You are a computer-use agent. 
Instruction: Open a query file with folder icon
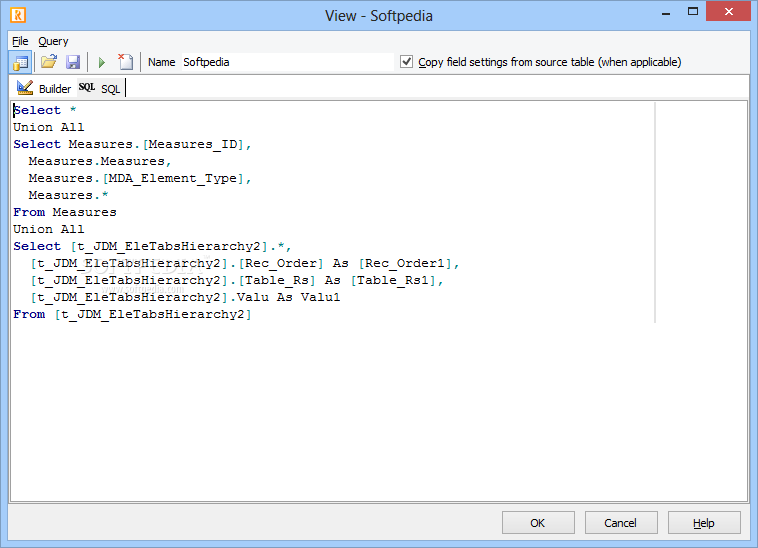[49, 62]
